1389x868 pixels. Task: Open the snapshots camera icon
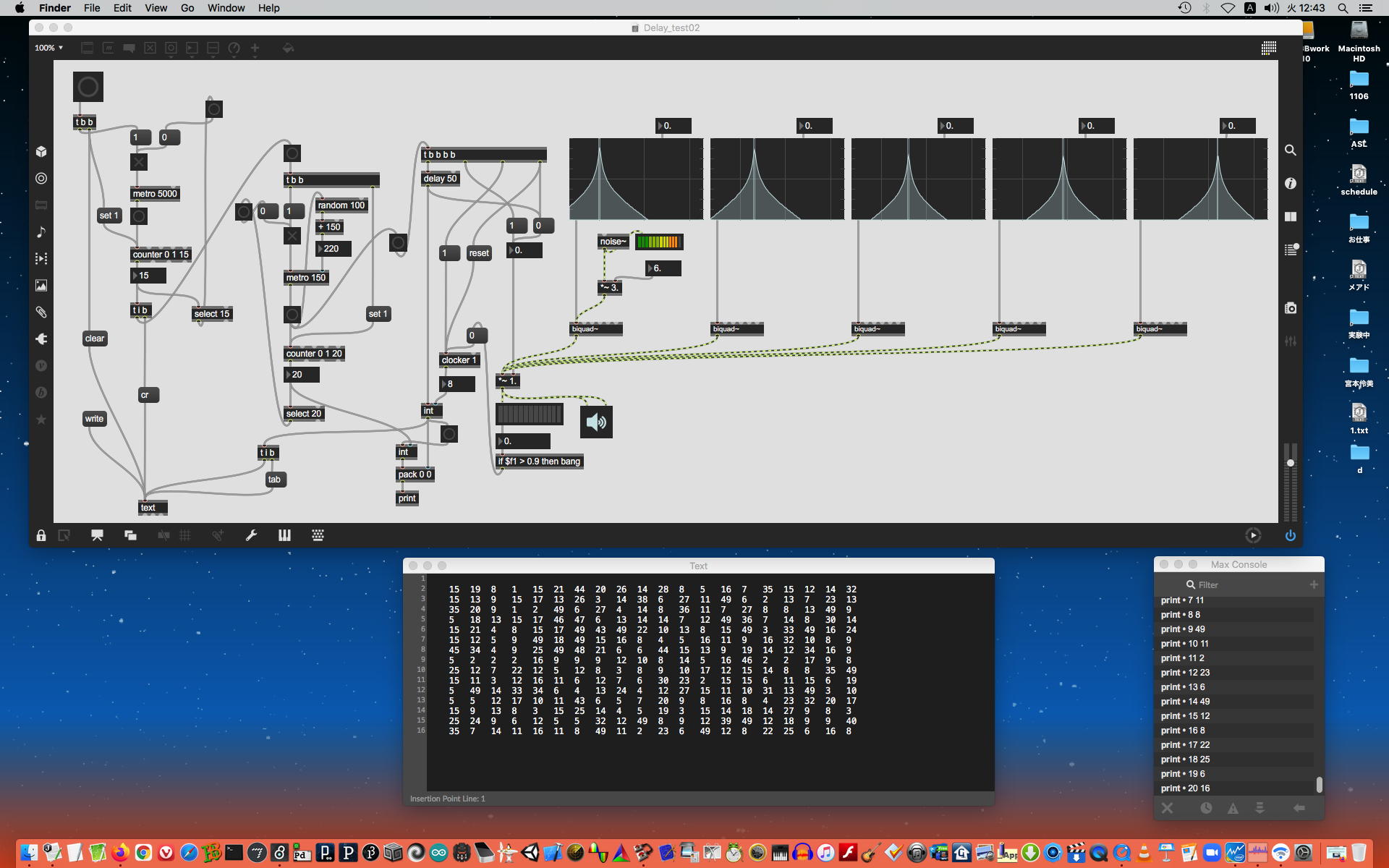pos(1290,308)
